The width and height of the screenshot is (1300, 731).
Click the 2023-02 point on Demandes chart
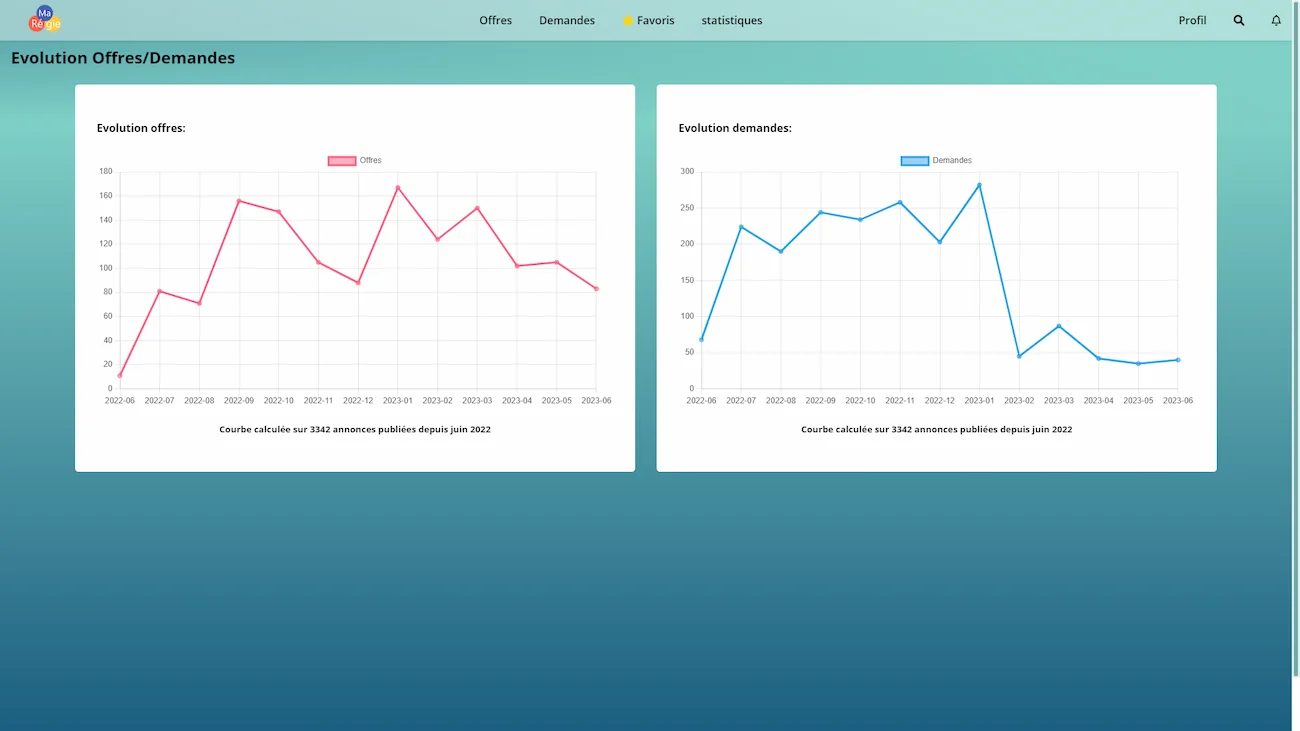point(1019,356)
